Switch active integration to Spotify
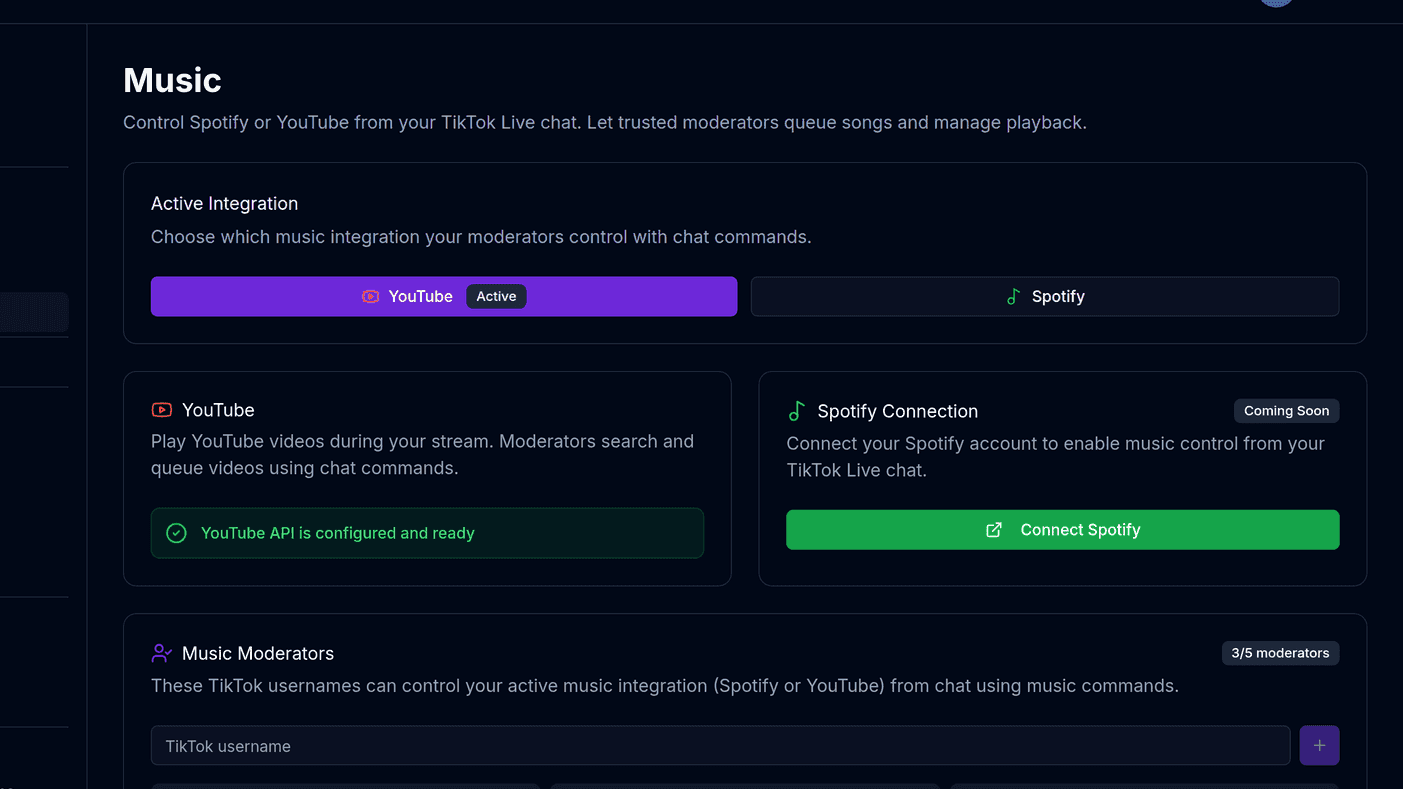 (1045, 296)
